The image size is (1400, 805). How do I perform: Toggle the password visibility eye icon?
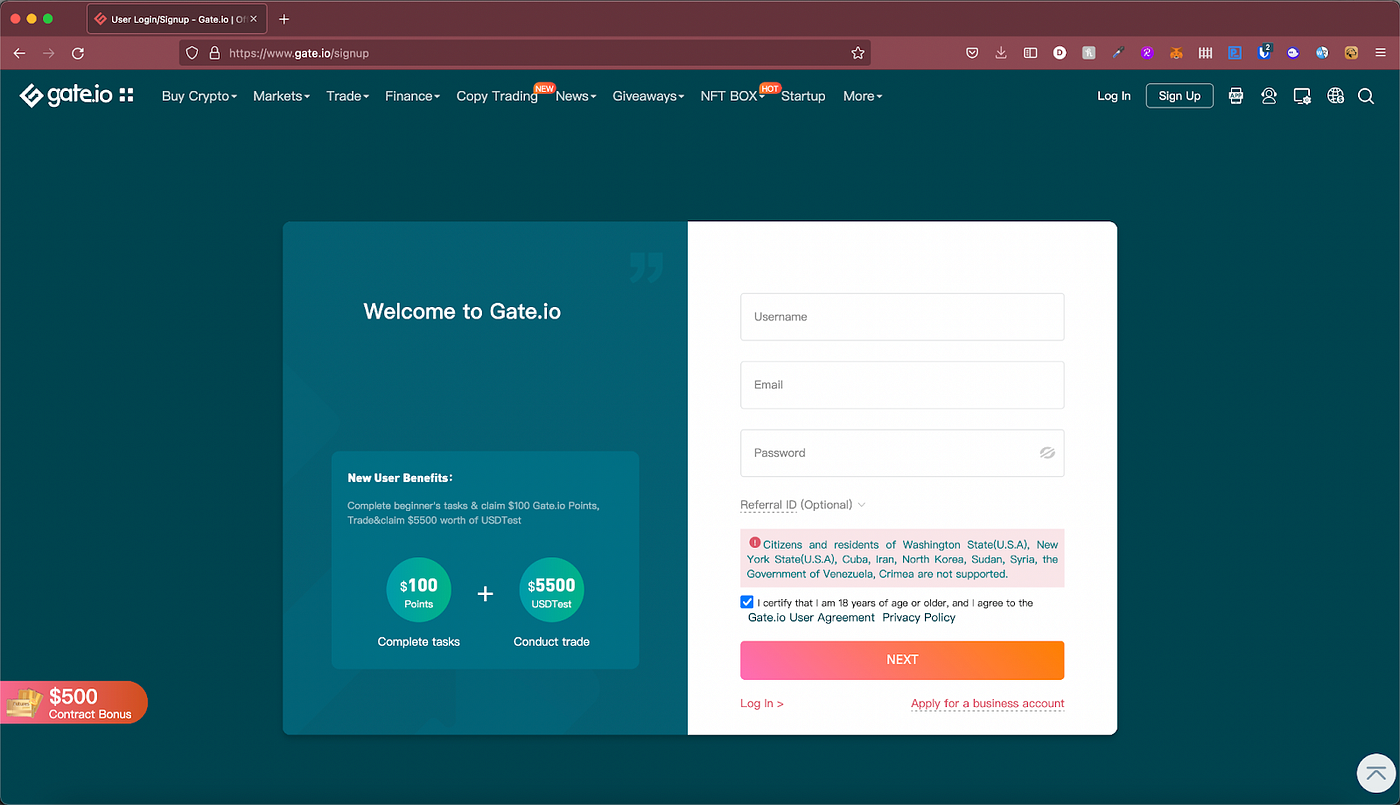(x=1047, y=452)
